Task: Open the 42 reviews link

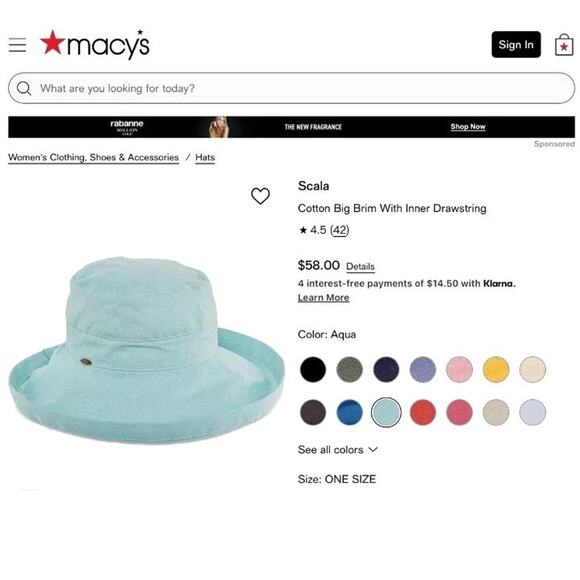Action: tap(340, 230)
